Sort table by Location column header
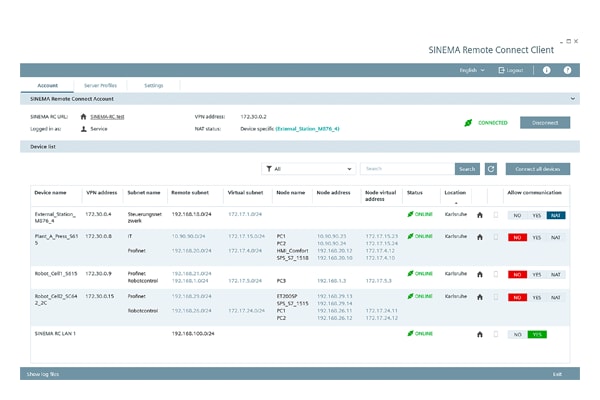This screenshot has width=600, height=400. [x=455, y=191]
